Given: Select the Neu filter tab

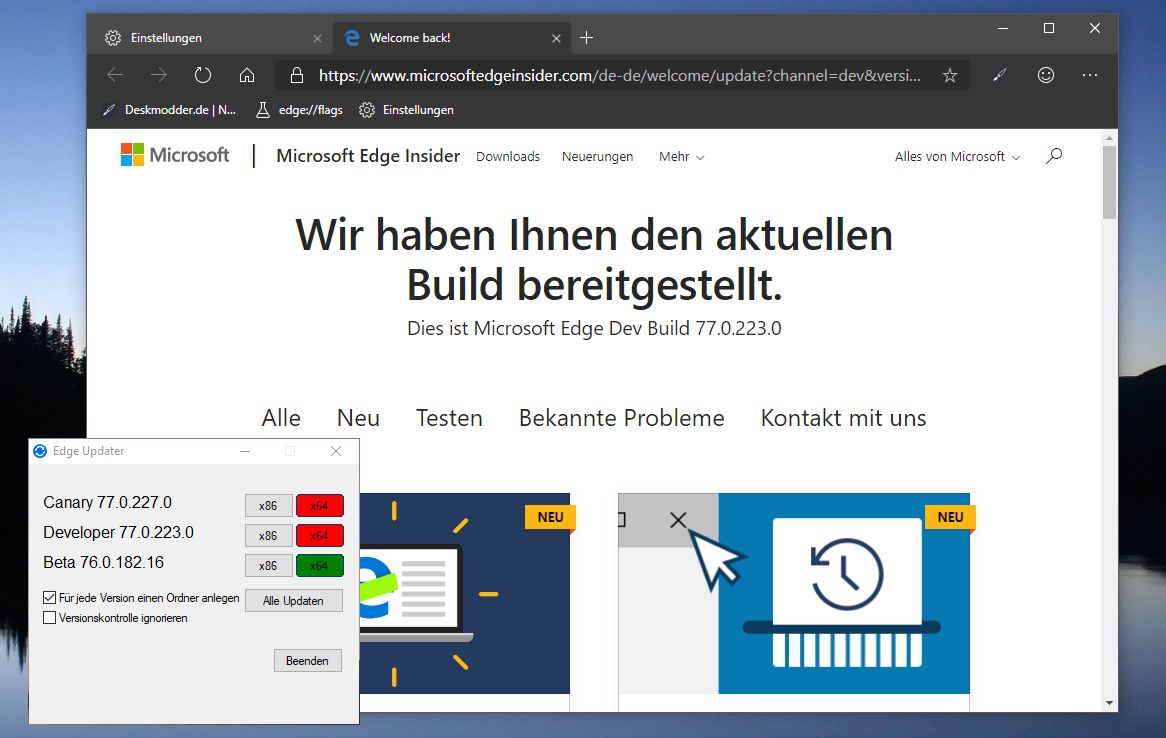Looking at the screenshot, I should (x=358, y=417).
